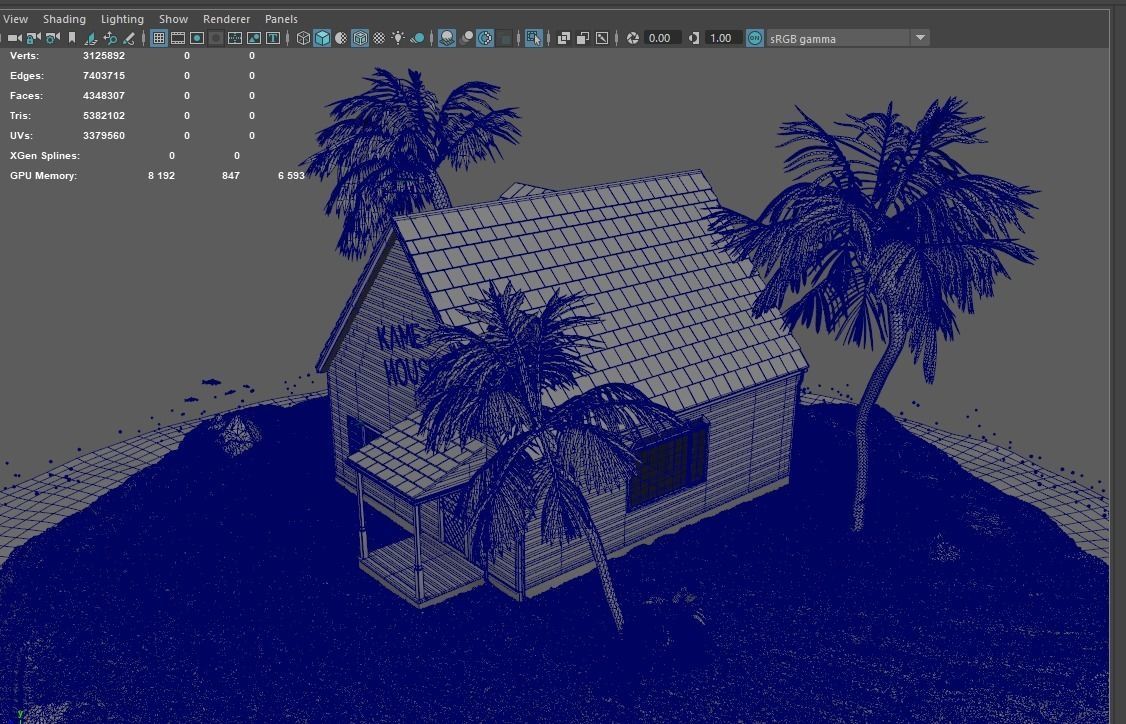Click the Exposure value field 0.00

663,38
